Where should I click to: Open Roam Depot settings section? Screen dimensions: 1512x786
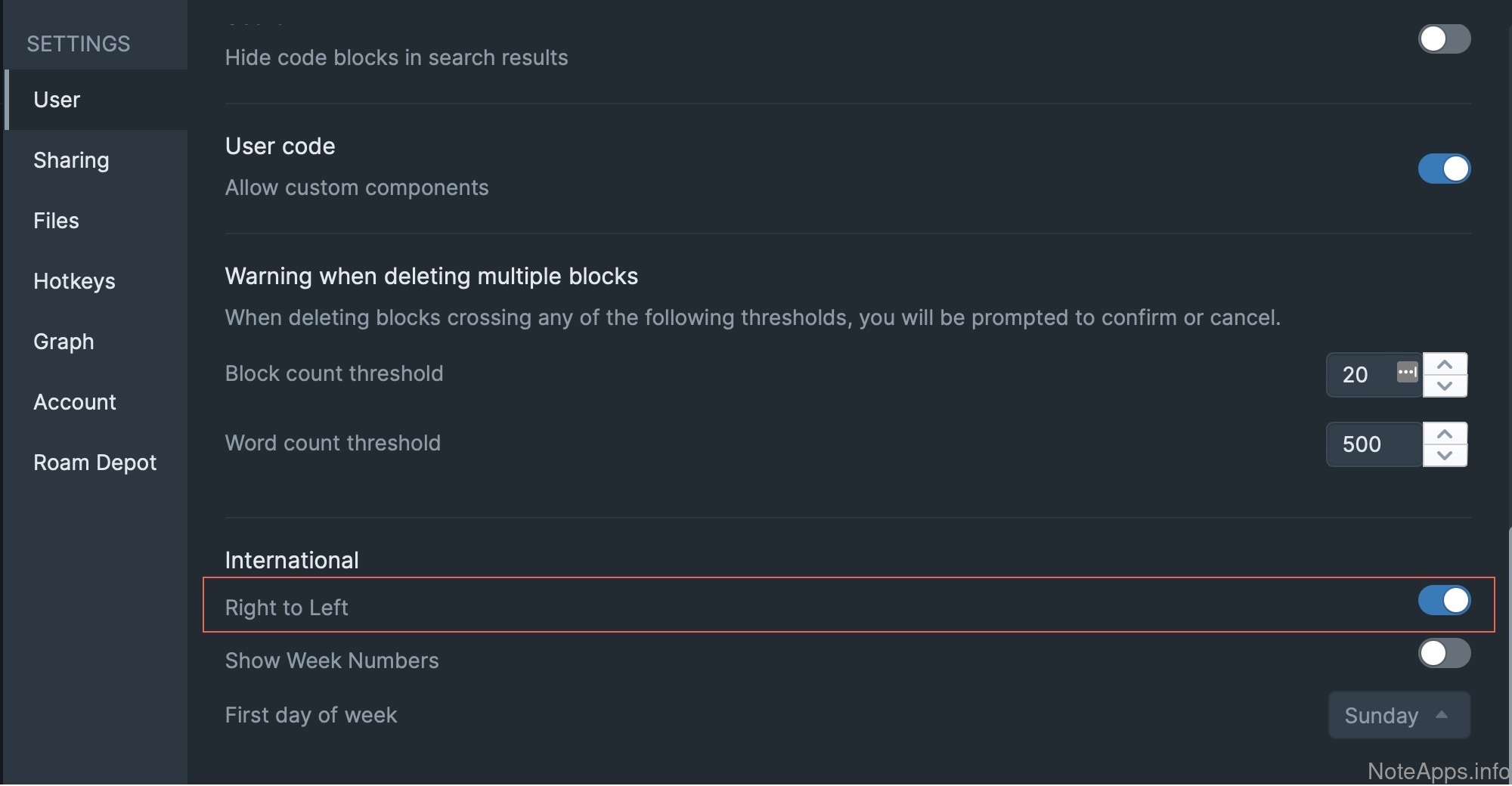coord(94,463)
